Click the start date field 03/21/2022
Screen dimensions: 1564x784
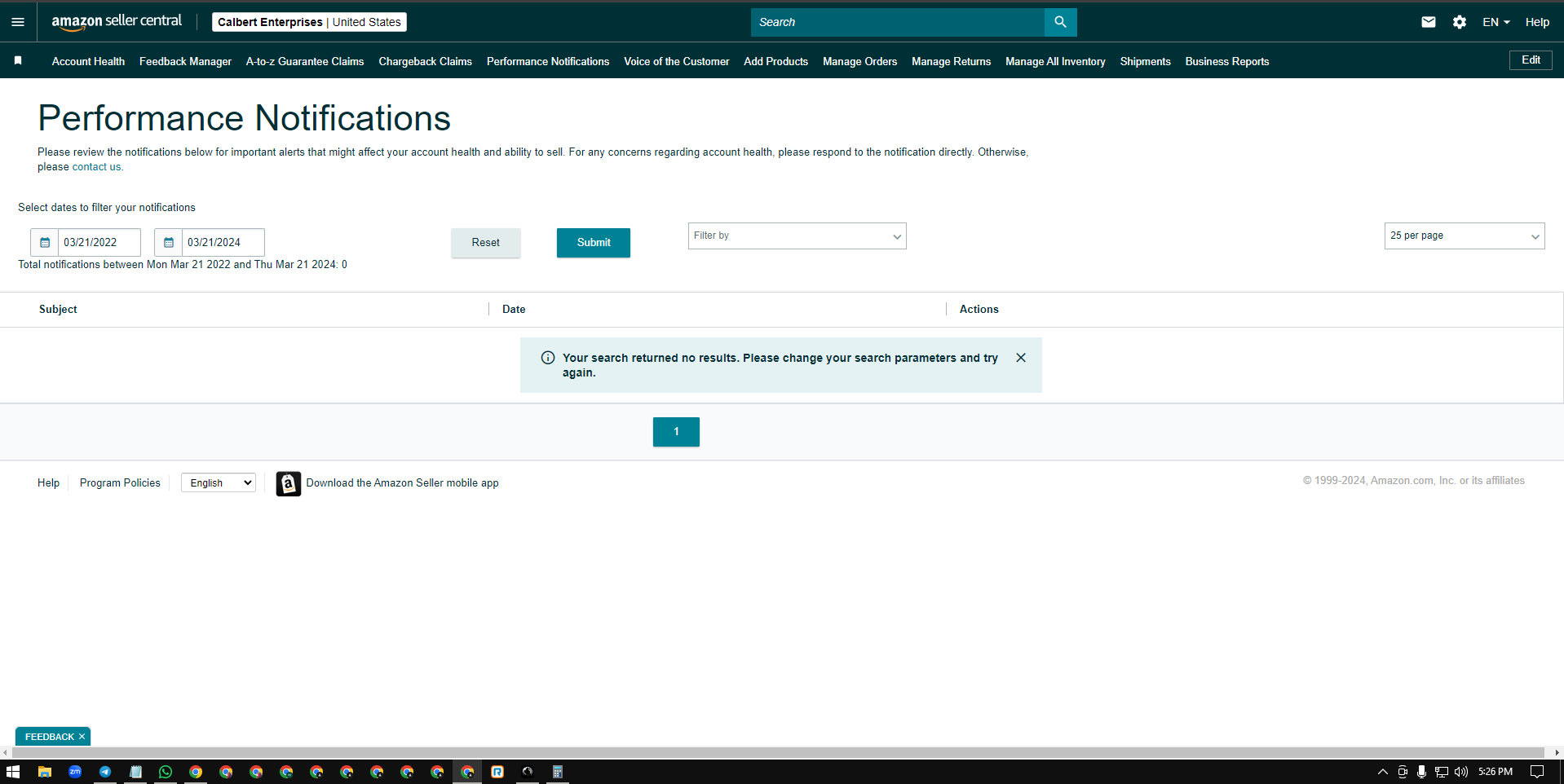coord(99,242)
